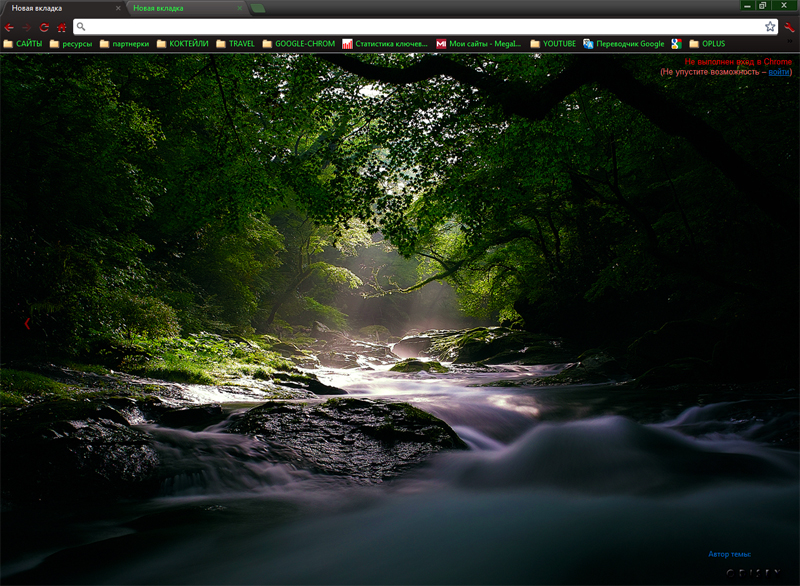Go back with the red back arrow
The width and height of the screenshot is (800, 586).
(9, 27)
